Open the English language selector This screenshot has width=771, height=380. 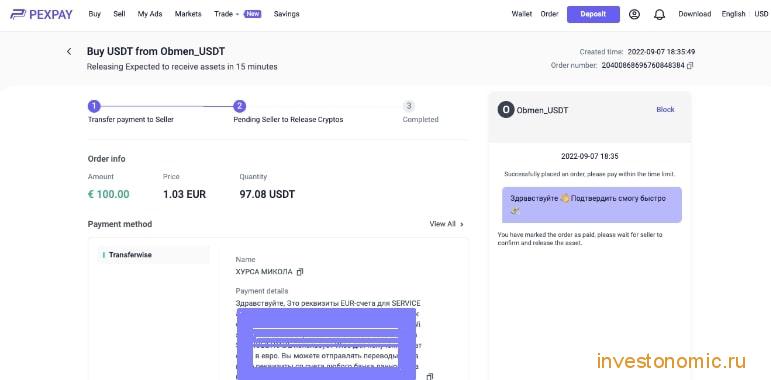(x=733, y=14)
